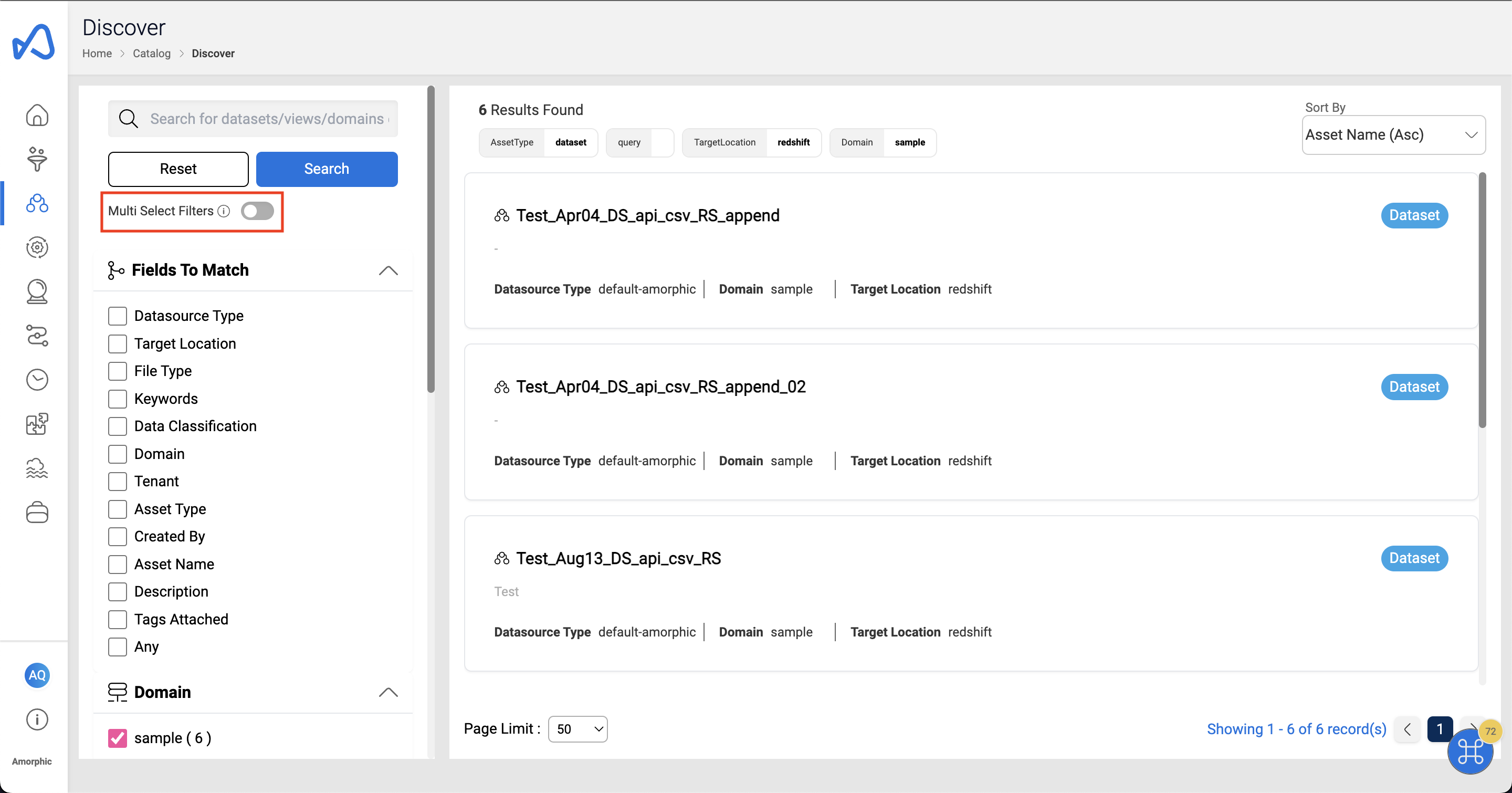This screenshot has width=1512, height=793.
Task: Click the Domain sample filter chip
Action: 883,143
